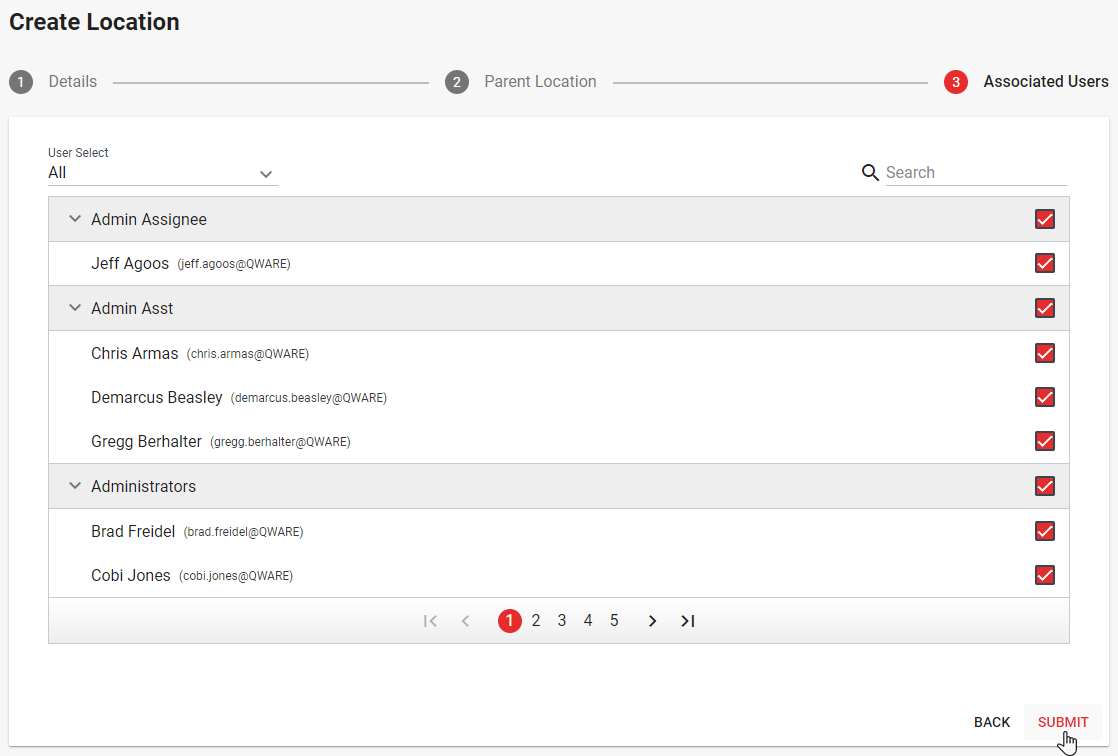Click gregg.berhalter@QWARE username text
This screenshot has height=756, width=1118.
pyautogui.click(x=280, y=443)
